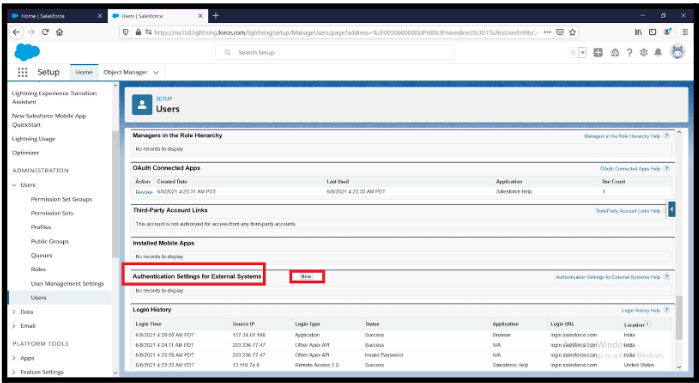This screenshot has height=383, width=699.
Task: Collapse the Users tree section
Action: (15, 185)
